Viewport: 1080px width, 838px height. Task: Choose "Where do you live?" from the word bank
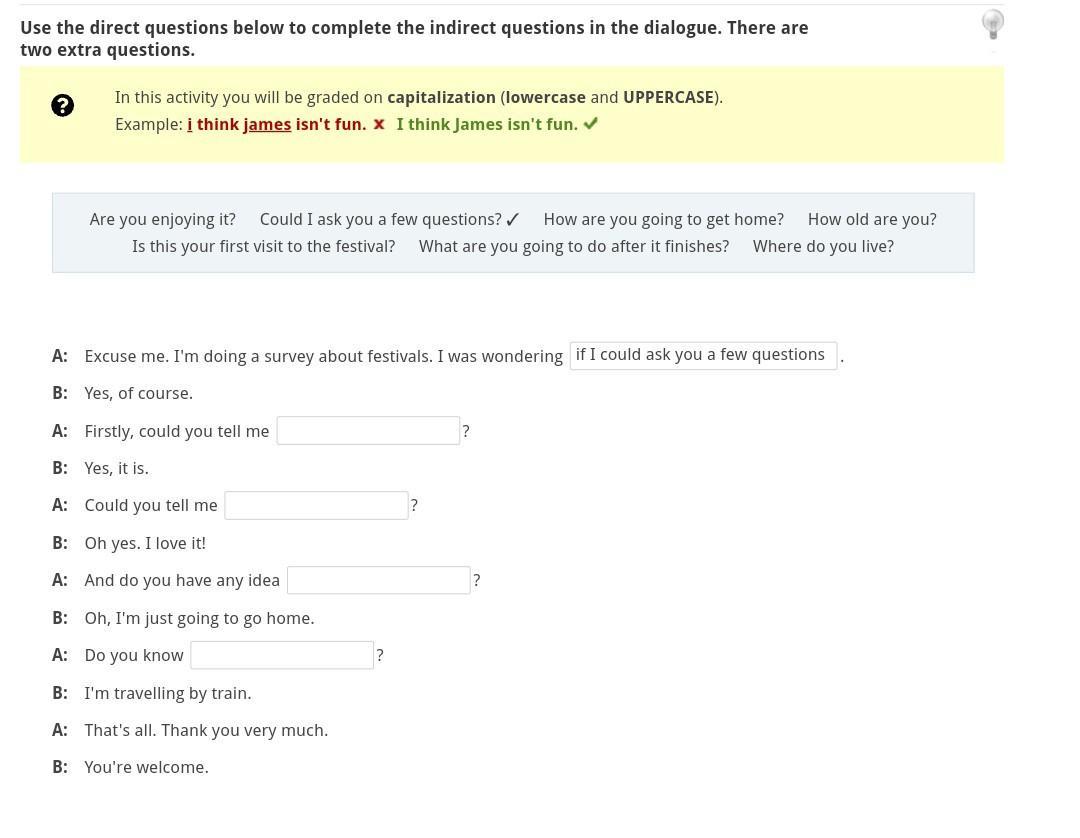pyautogui.click(x=823, y=246)
